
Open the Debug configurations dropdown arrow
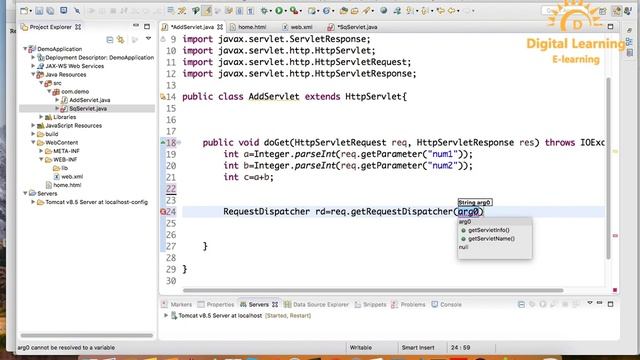[271, 11]
